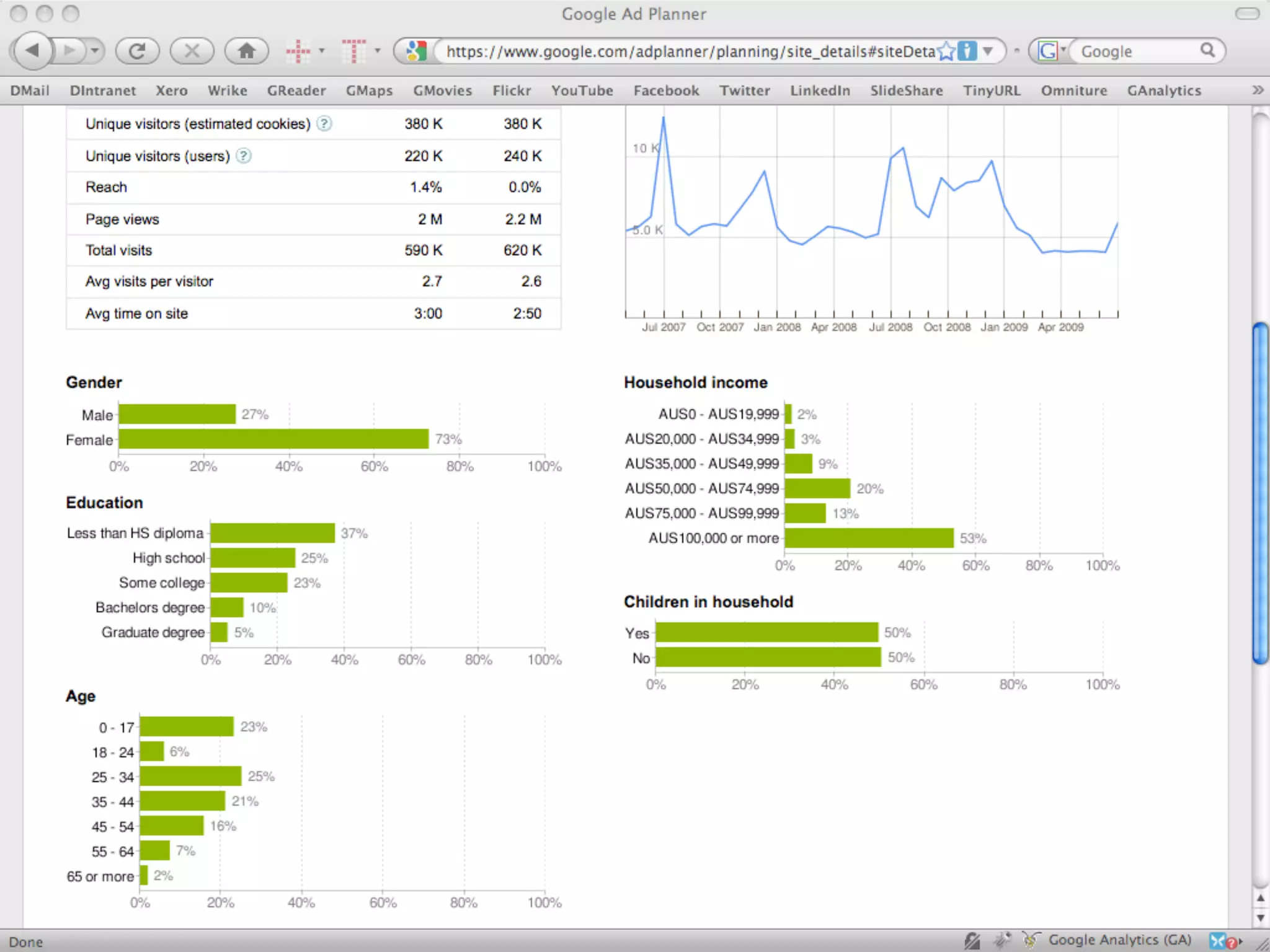Reload the Ad Planner page
This screenshot has height=952, width=1270.
pos(137,51)
